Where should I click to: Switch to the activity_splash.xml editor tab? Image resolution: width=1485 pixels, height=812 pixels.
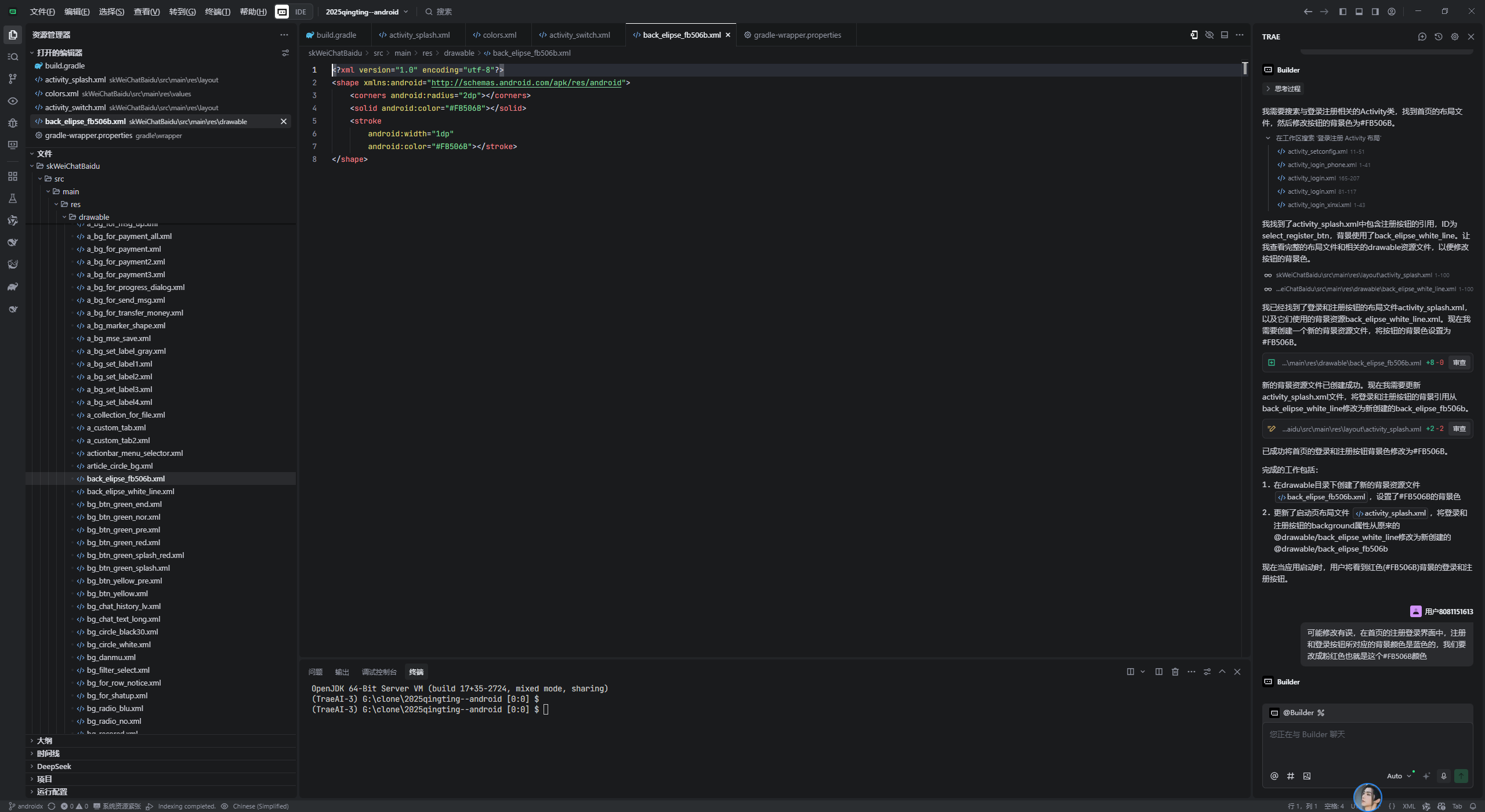(x=419, y=35)
